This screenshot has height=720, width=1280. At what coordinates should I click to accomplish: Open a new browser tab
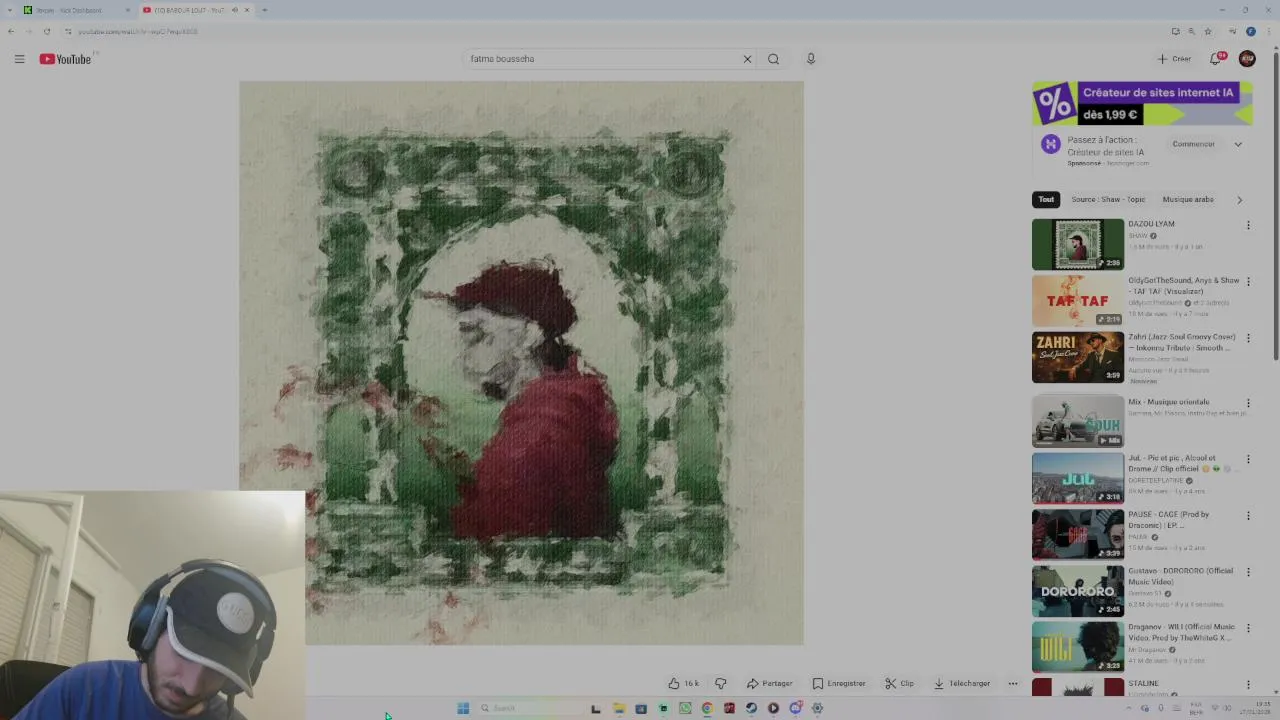point(264,10)
